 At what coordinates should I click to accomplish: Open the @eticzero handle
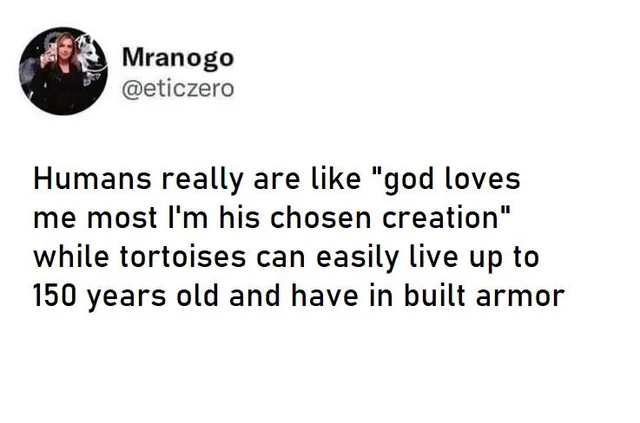[x=177, y=89]
